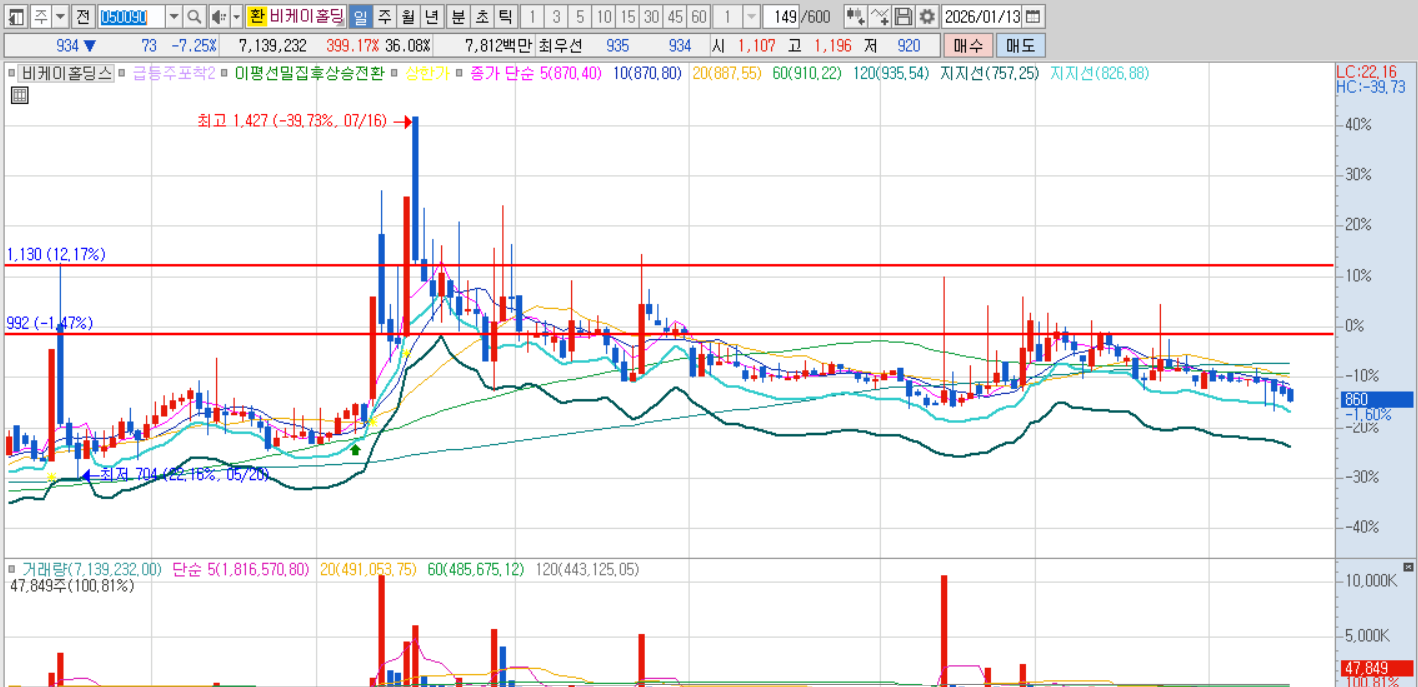1418x687 pixels.
Task: Switch to the 틱 tick chart
Action: [x=505, y=16]
